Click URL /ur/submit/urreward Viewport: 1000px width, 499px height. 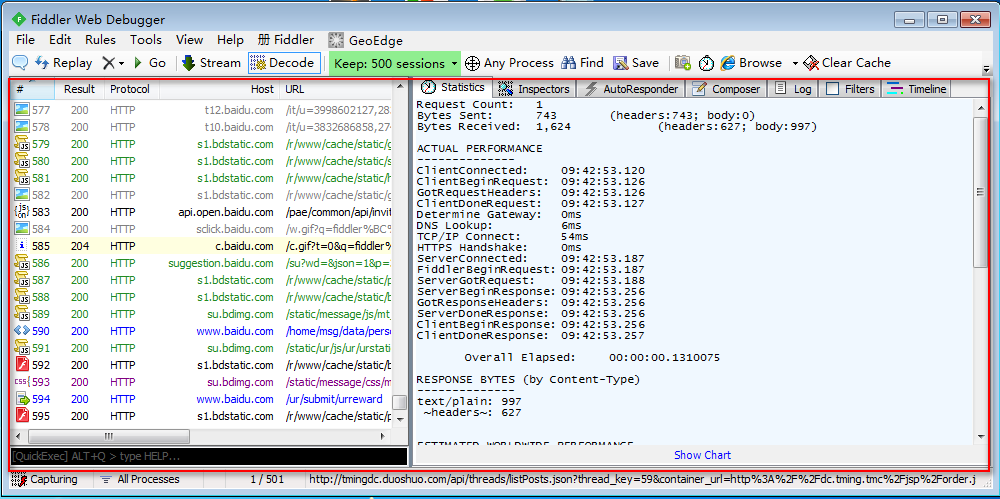coord(334,399)
